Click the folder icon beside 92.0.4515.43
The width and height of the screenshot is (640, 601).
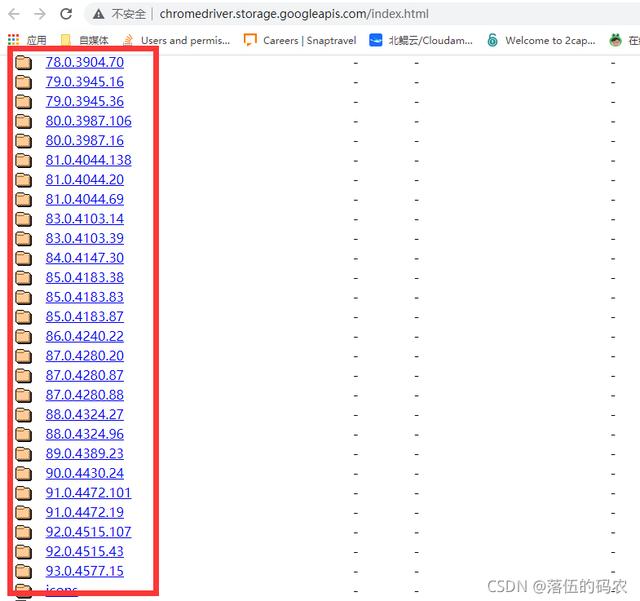[24, 552]
